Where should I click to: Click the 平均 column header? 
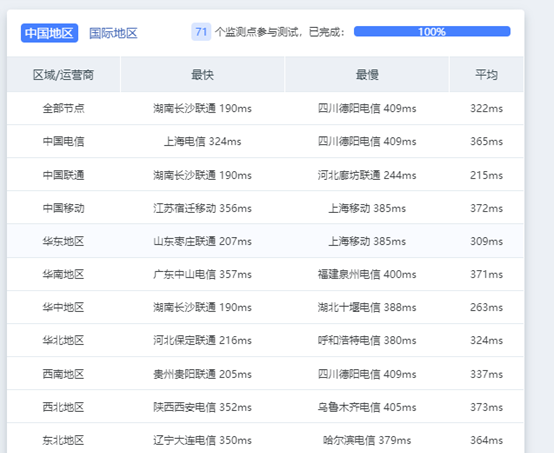487,75
